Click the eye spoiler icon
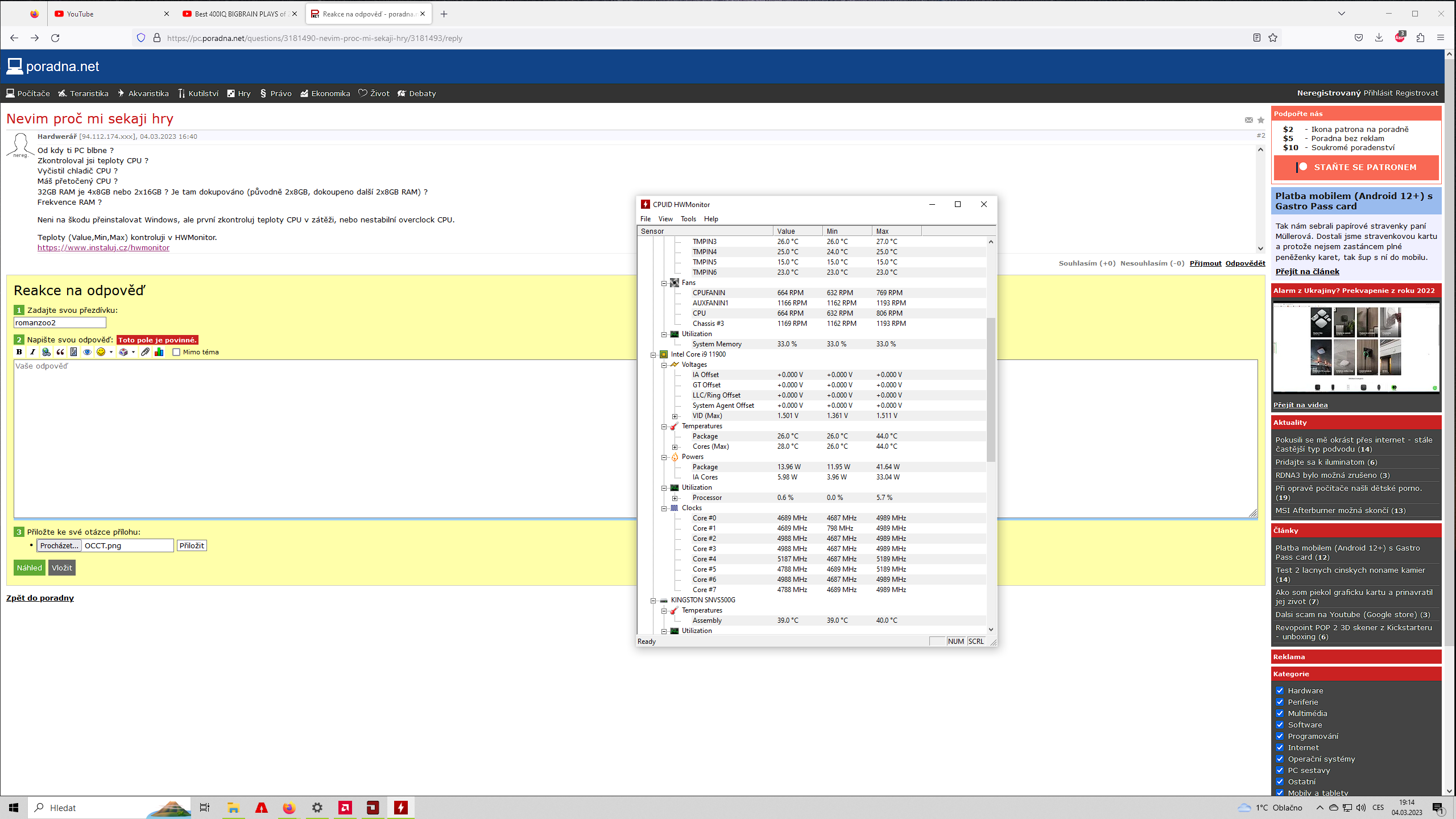Viewport: 1456px width, 819px height. (x=87, y=352)
